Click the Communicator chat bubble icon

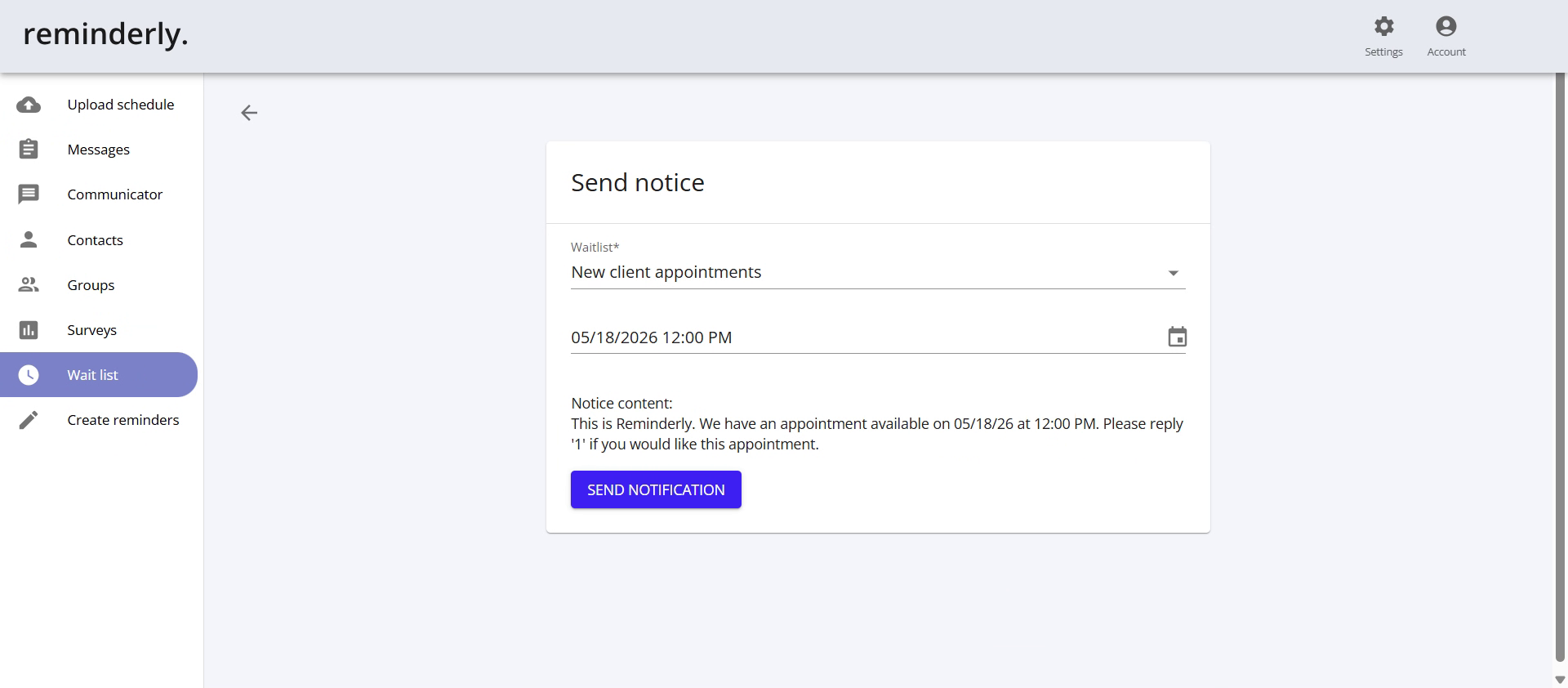(x=29, y=194)
